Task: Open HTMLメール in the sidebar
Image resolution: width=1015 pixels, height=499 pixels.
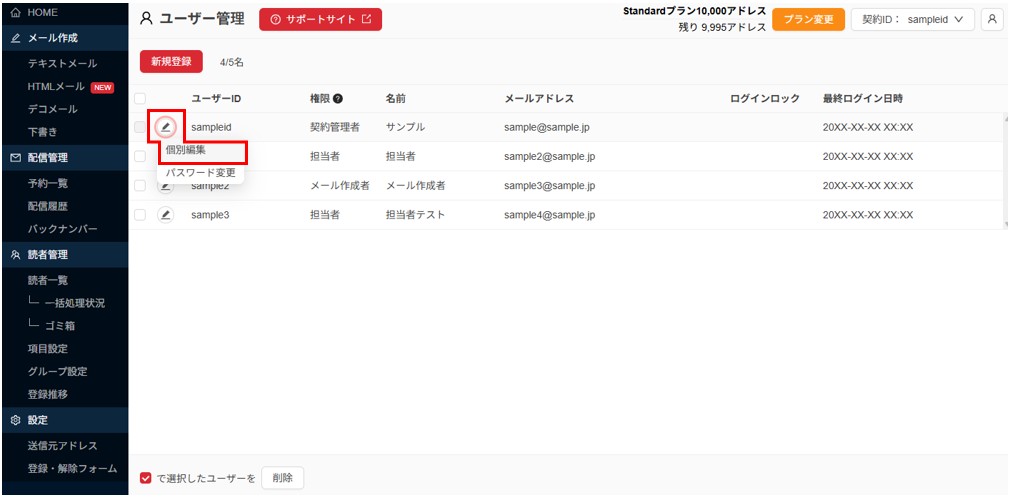Action: [x=56, y=87]
